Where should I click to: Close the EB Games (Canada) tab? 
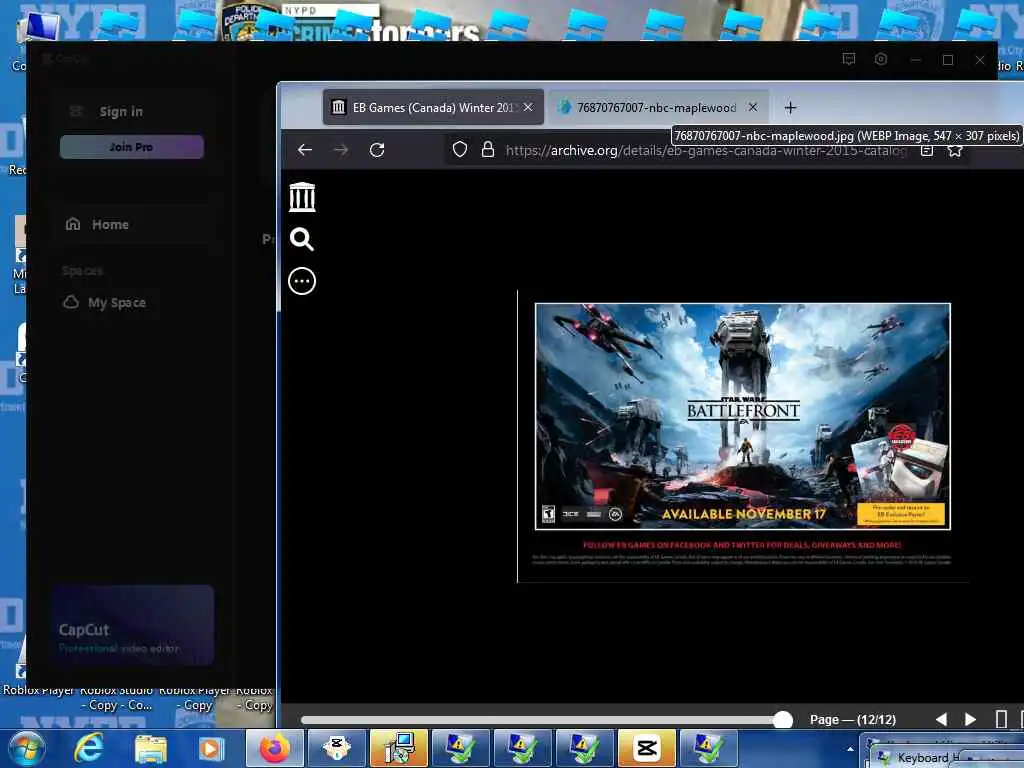click(528, 107)
